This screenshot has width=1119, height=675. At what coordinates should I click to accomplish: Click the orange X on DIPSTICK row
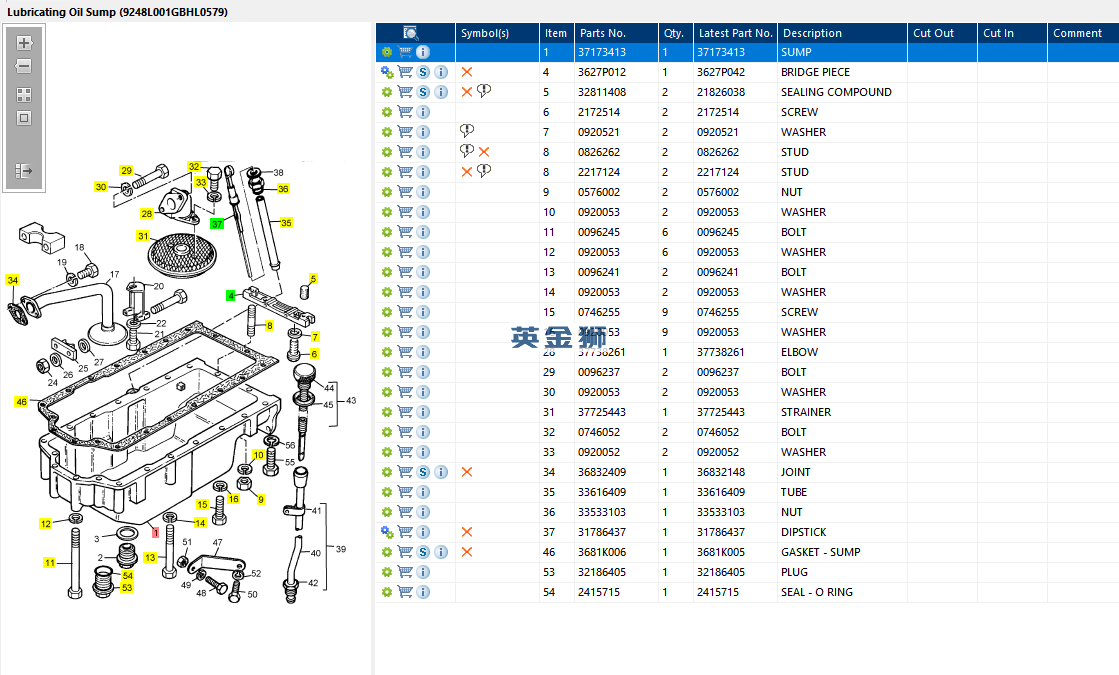click(467, 532)
